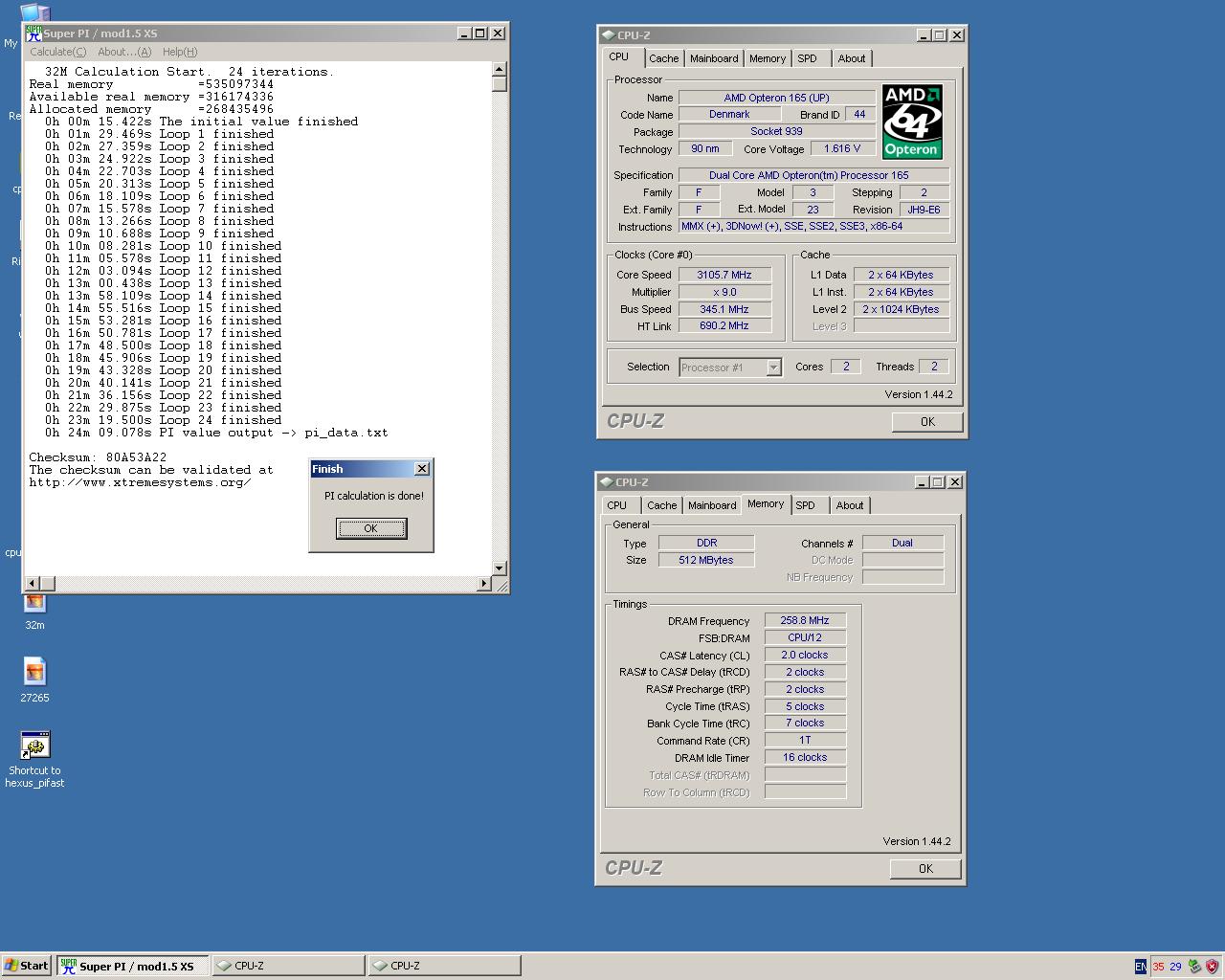Switch to Cache tab in lower CPU-Z

tap(661, 505)
